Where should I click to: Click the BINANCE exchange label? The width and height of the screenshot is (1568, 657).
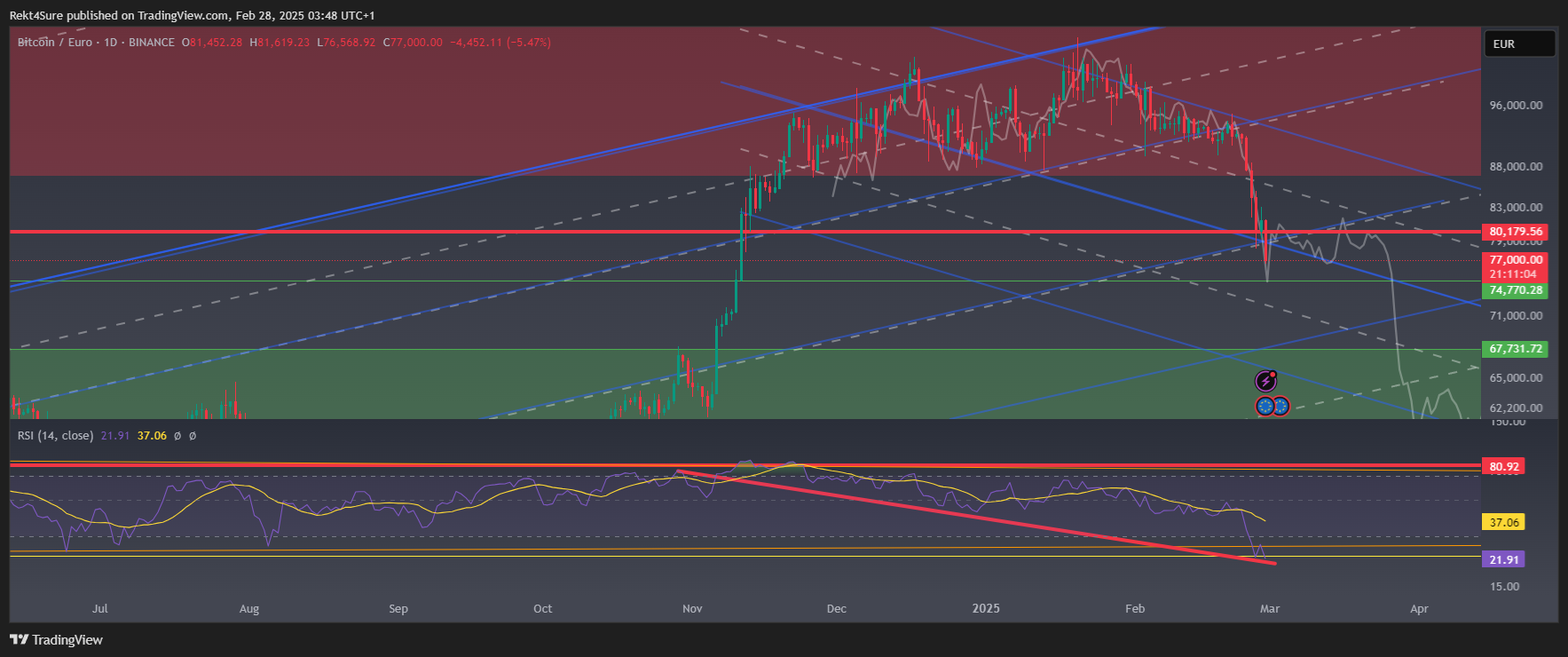(x=151, y=42)
